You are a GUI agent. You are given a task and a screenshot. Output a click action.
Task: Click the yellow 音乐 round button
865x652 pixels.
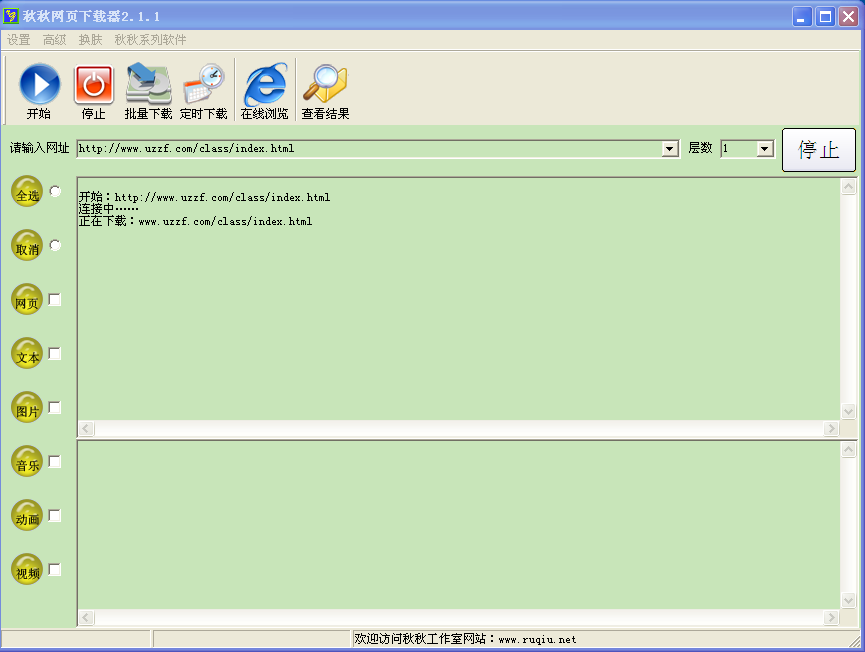(27, 462)
